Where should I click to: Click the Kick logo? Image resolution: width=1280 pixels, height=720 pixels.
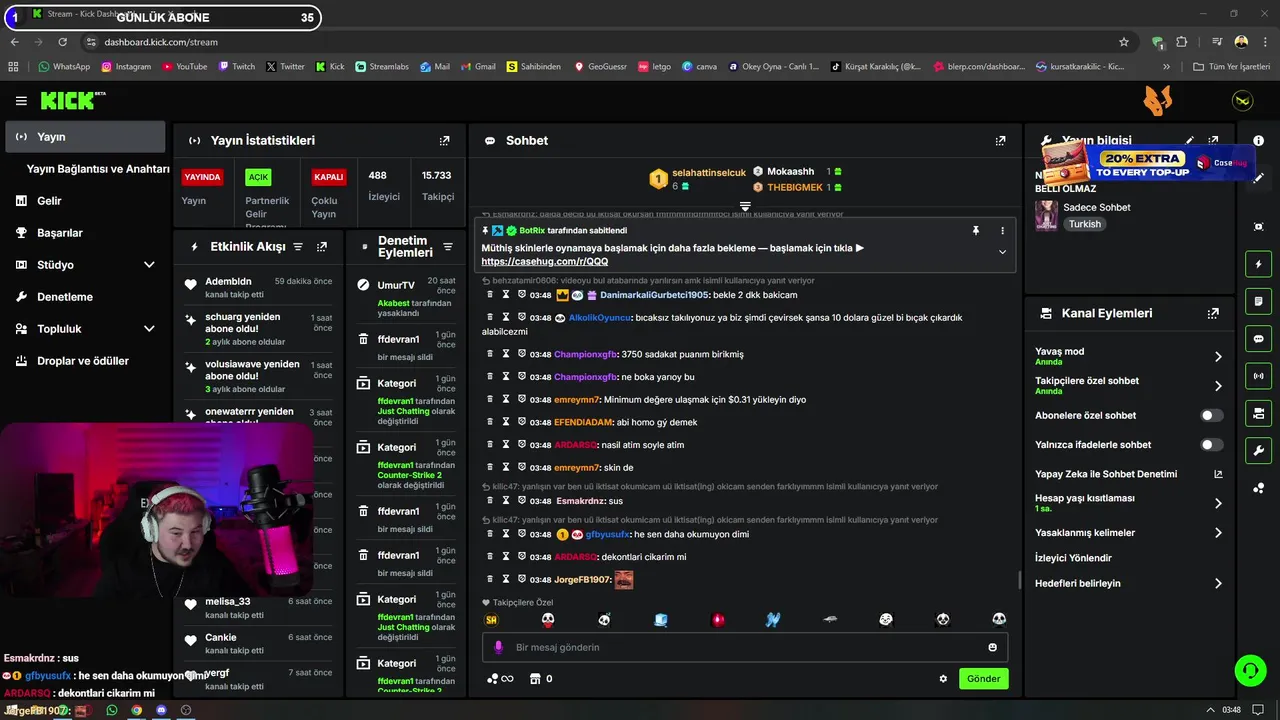coord(72,100)
